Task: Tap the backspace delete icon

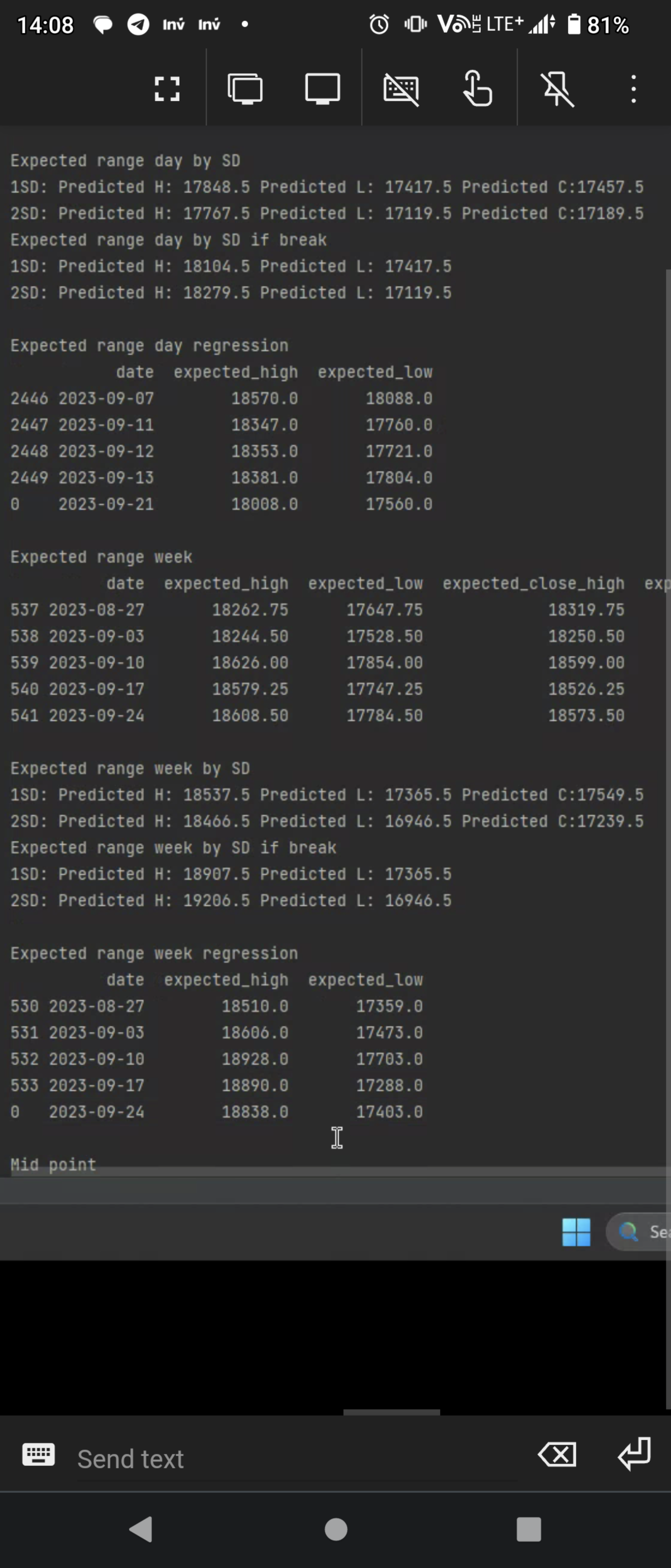Action: click(x=557, y=1455)
